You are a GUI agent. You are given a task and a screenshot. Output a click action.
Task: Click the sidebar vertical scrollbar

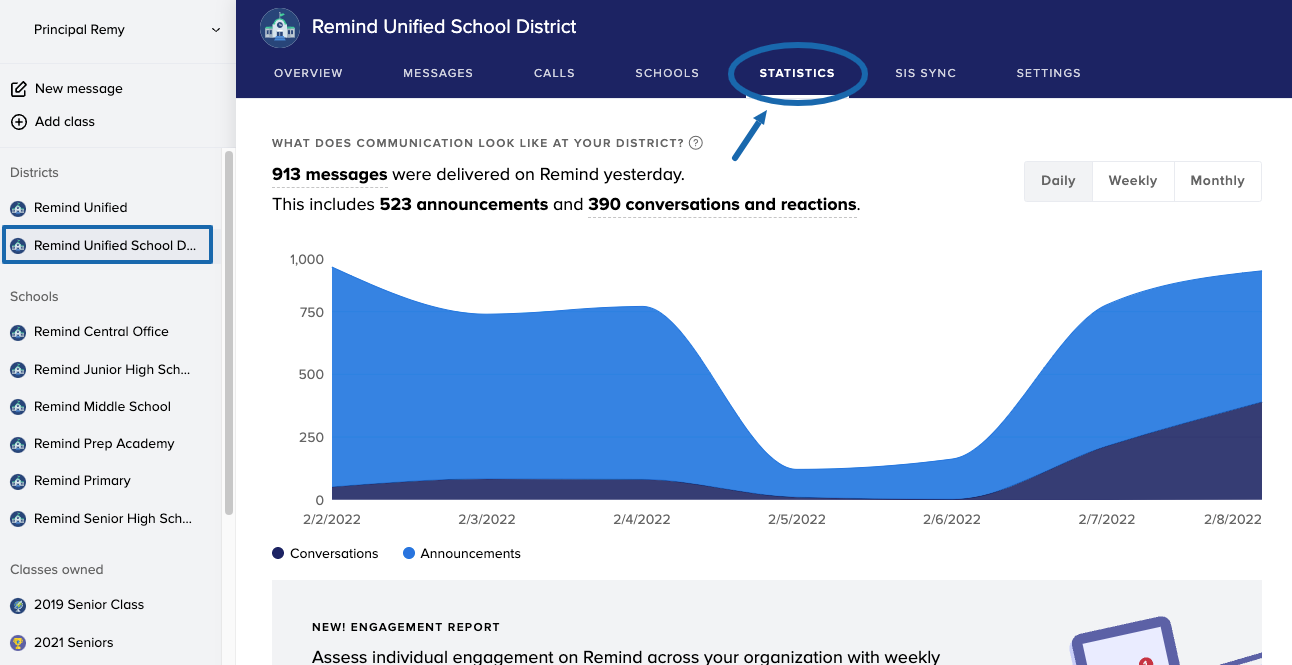tap(229, 330)
